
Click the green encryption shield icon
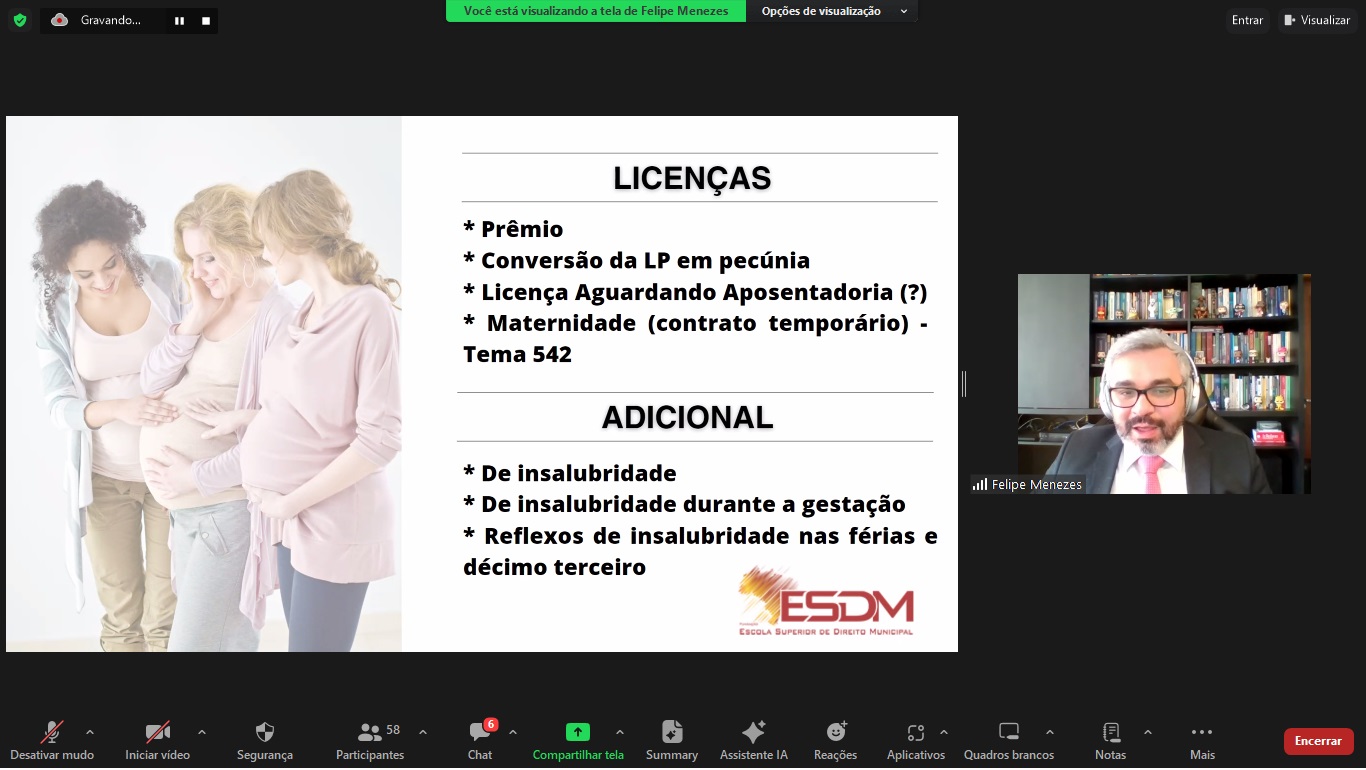coord(20,20)
